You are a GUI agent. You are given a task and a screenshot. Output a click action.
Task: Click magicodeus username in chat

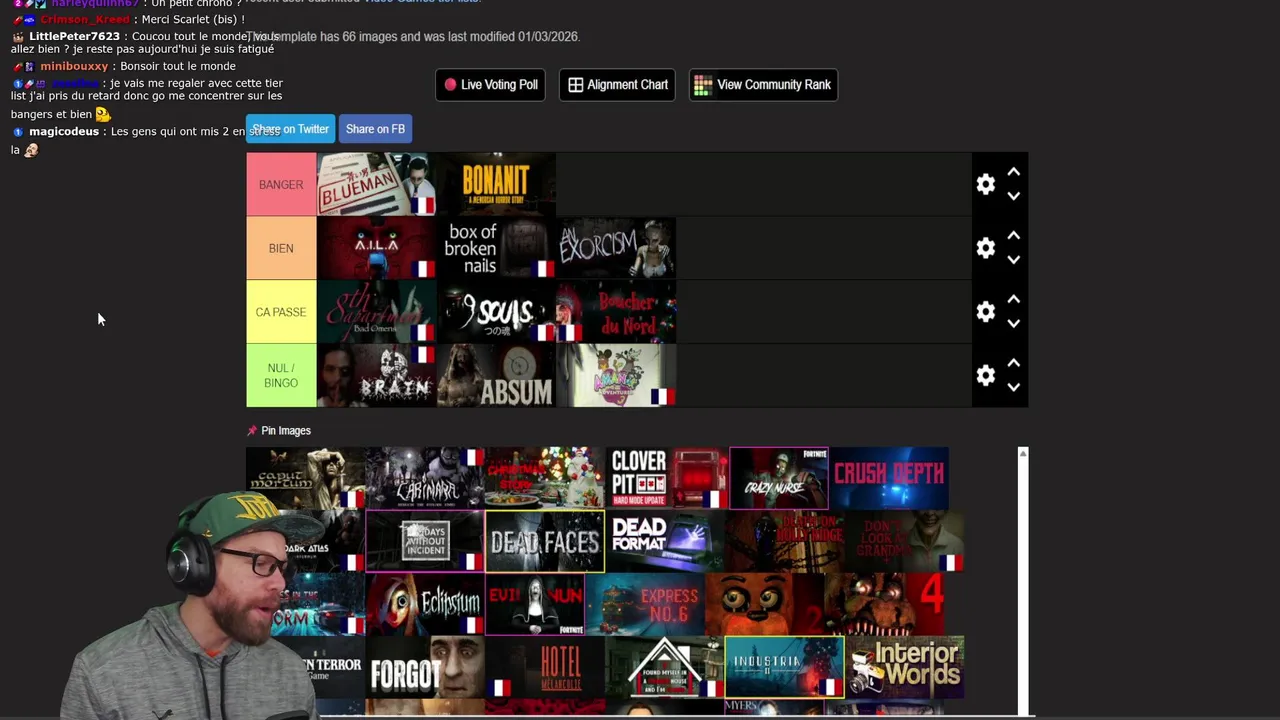coord(64,131)
